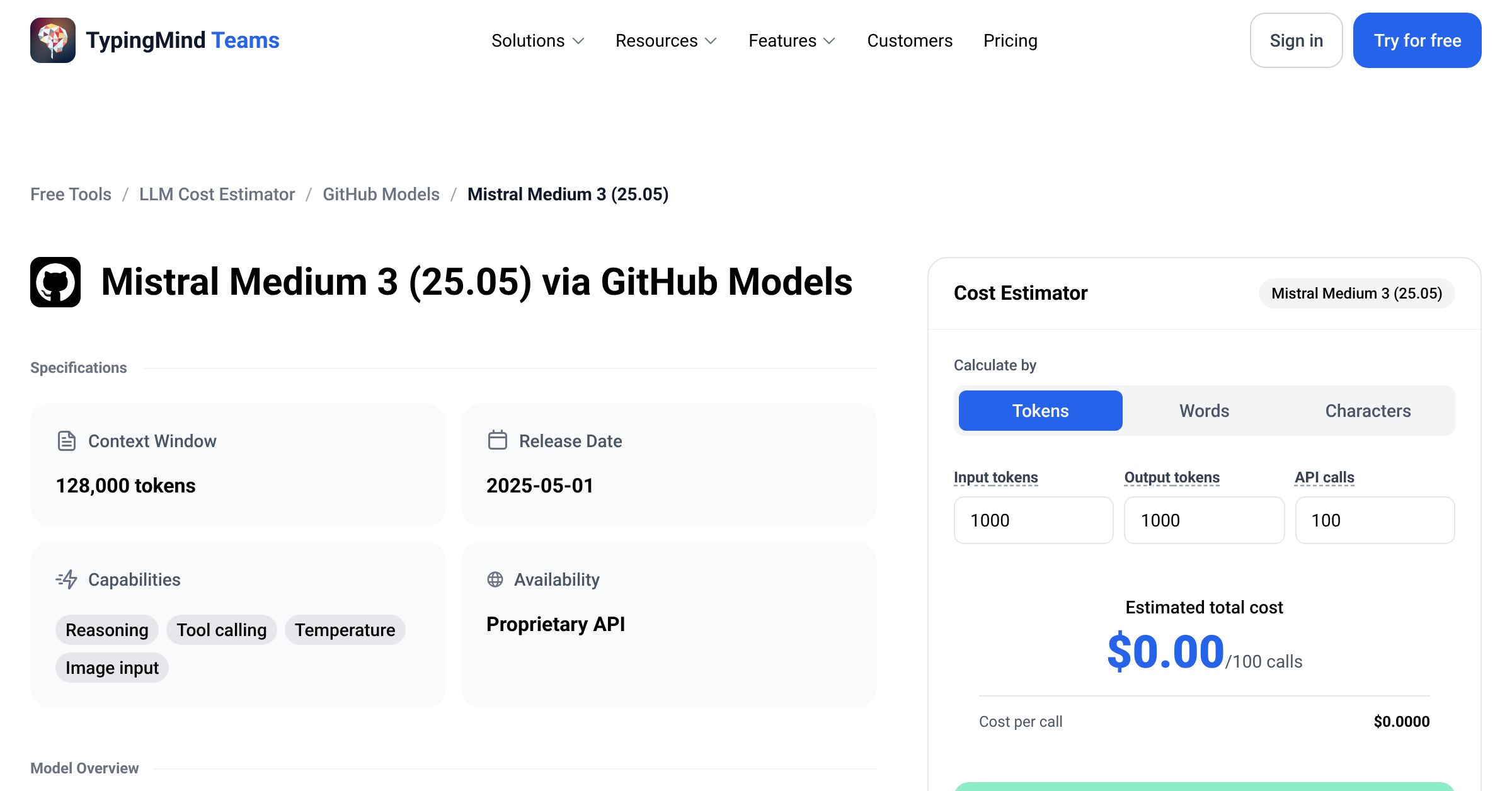
Task: Click the Mistral Medium 3 (25.05) breadcrumb text
Action: 568,194
